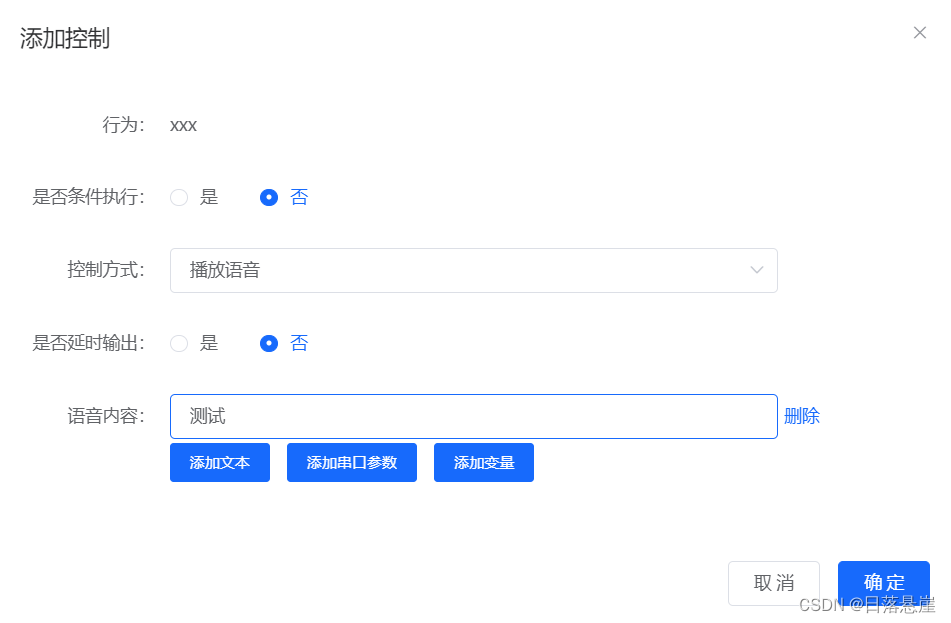
Task: Select 否 for 是否条件执行
Action: [269, 197]
